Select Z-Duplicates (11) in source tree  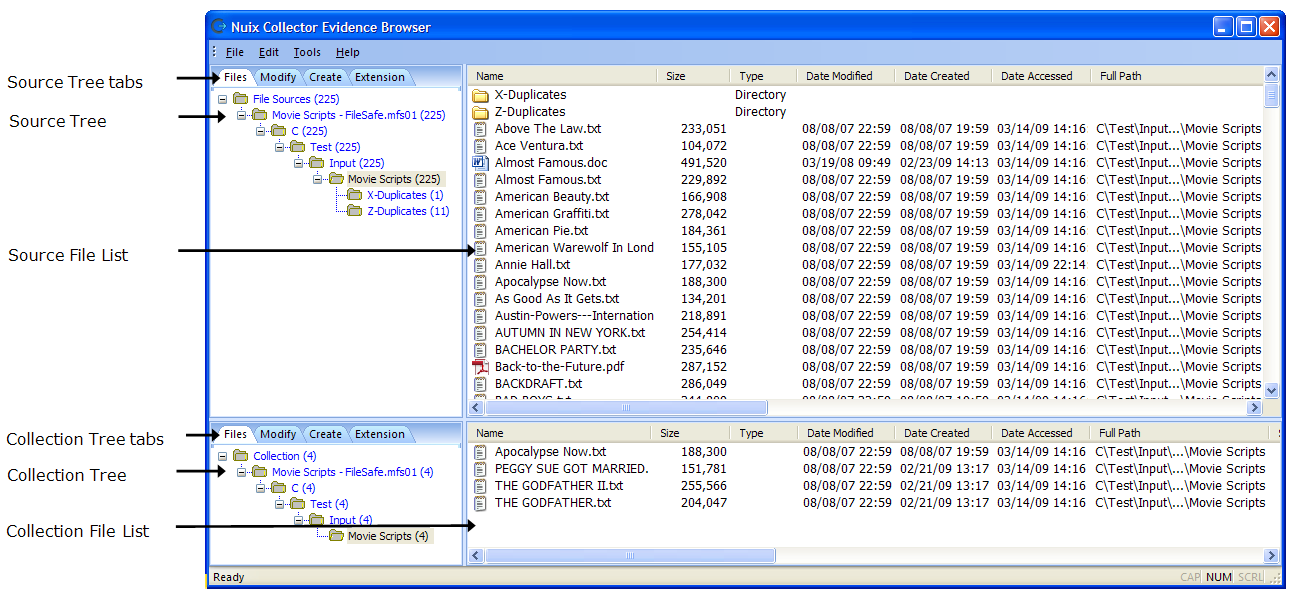(408, 211)
